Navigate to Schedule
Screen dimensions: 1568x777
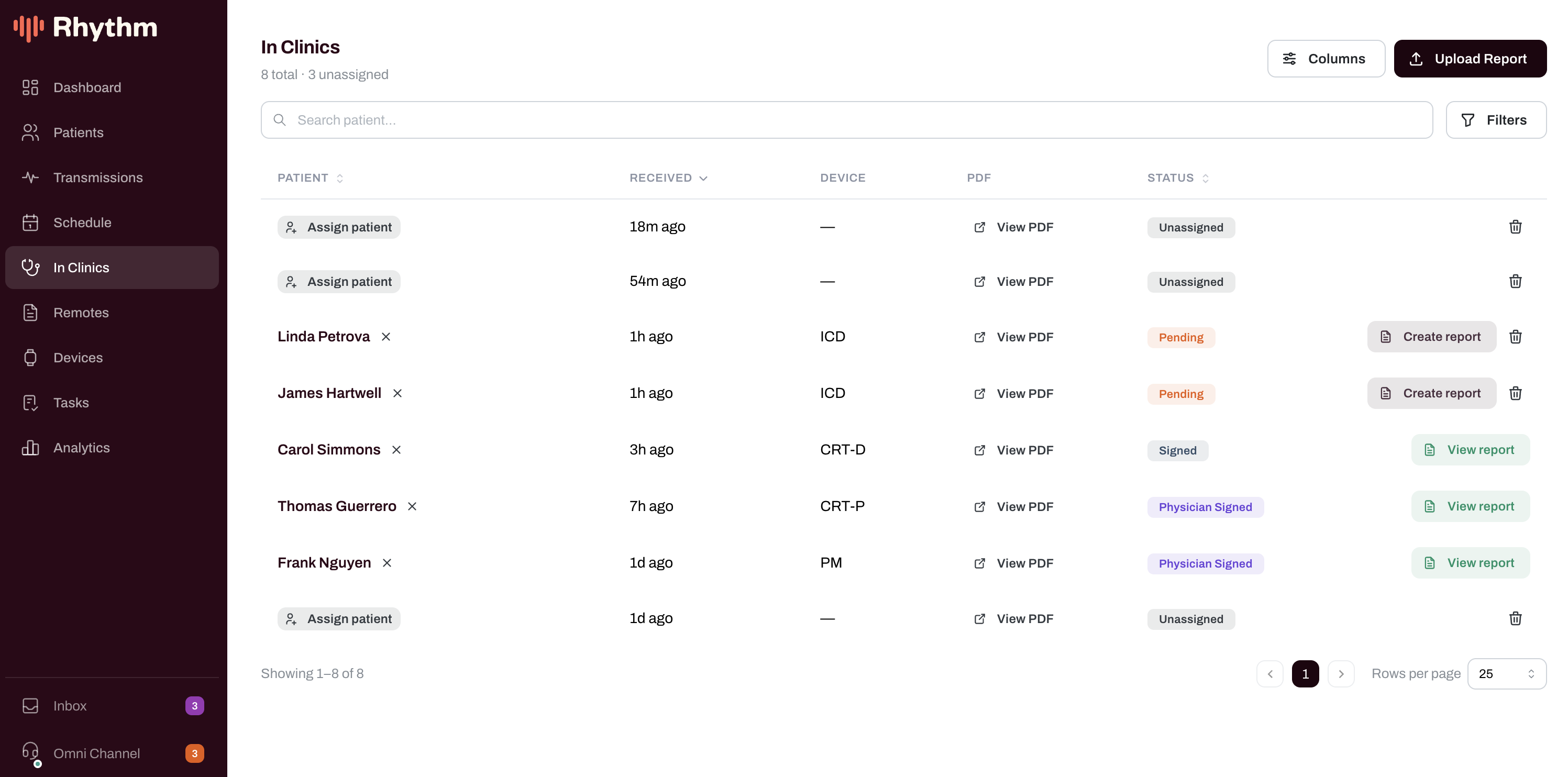click(112, 223)
